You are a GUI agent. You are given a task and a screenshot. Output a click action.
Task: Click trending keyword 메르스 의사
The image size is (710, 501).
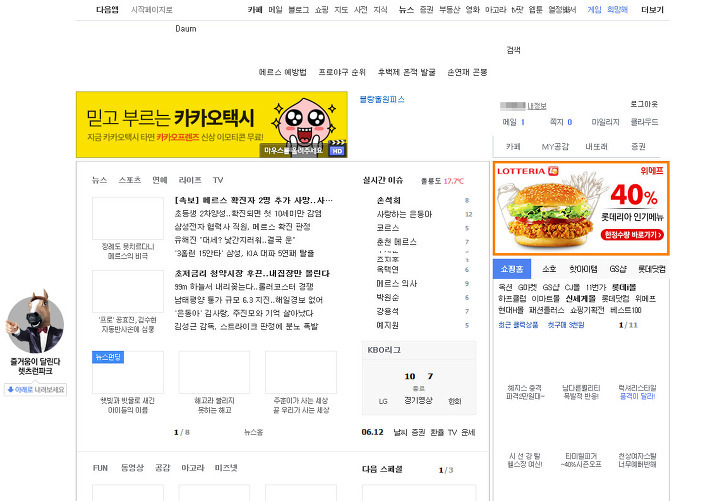pyautogui.click(x=397, y=284)
